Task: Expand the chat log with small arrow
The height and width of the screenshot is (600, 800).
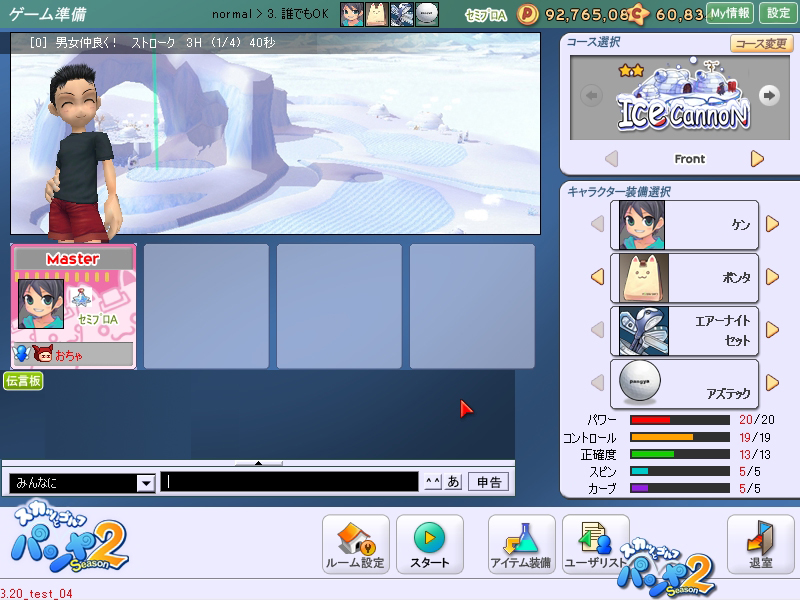Action: pyautogui.click(x=259, y=464)
